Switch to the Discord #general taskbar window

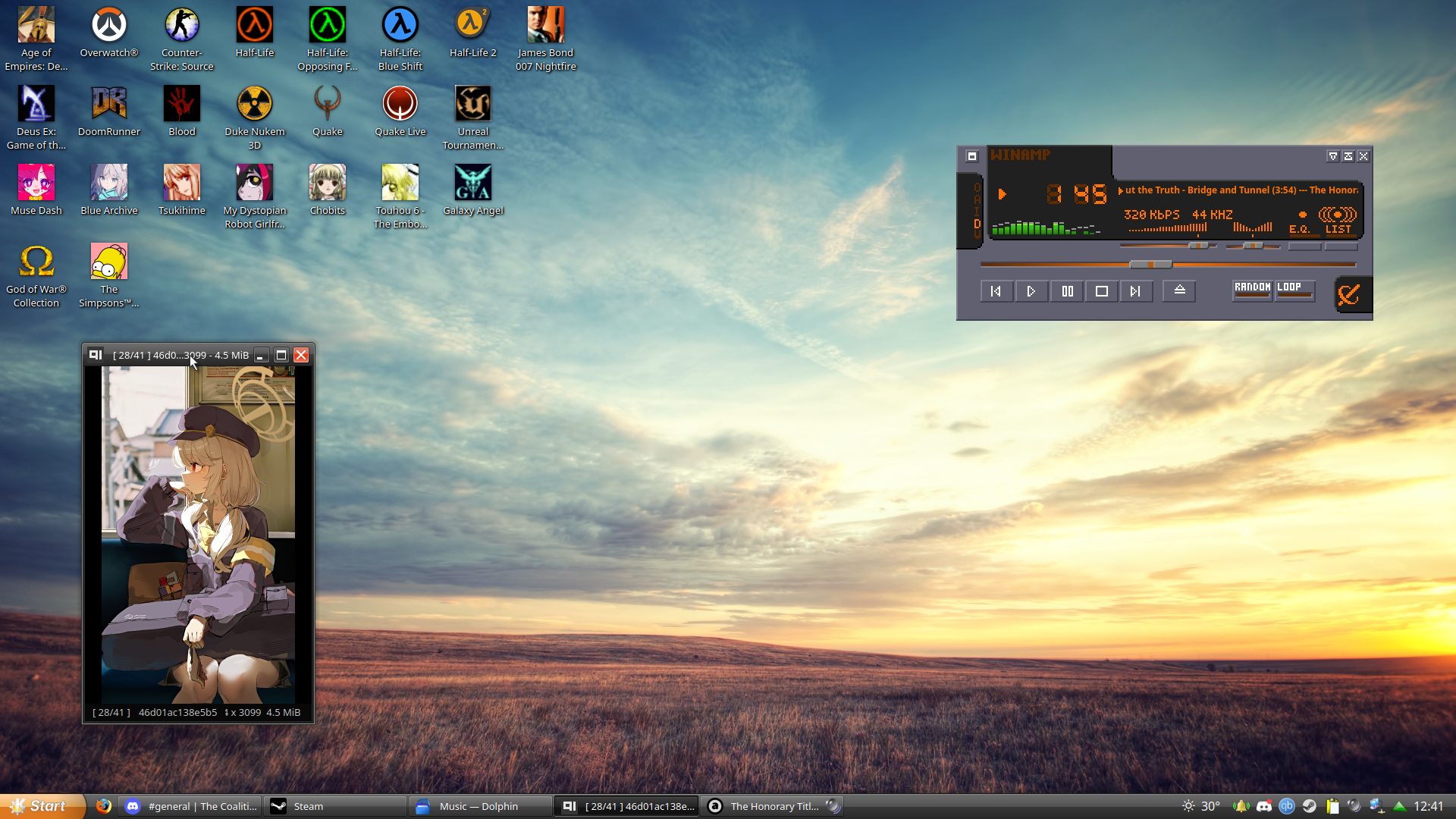click(190, 806)
